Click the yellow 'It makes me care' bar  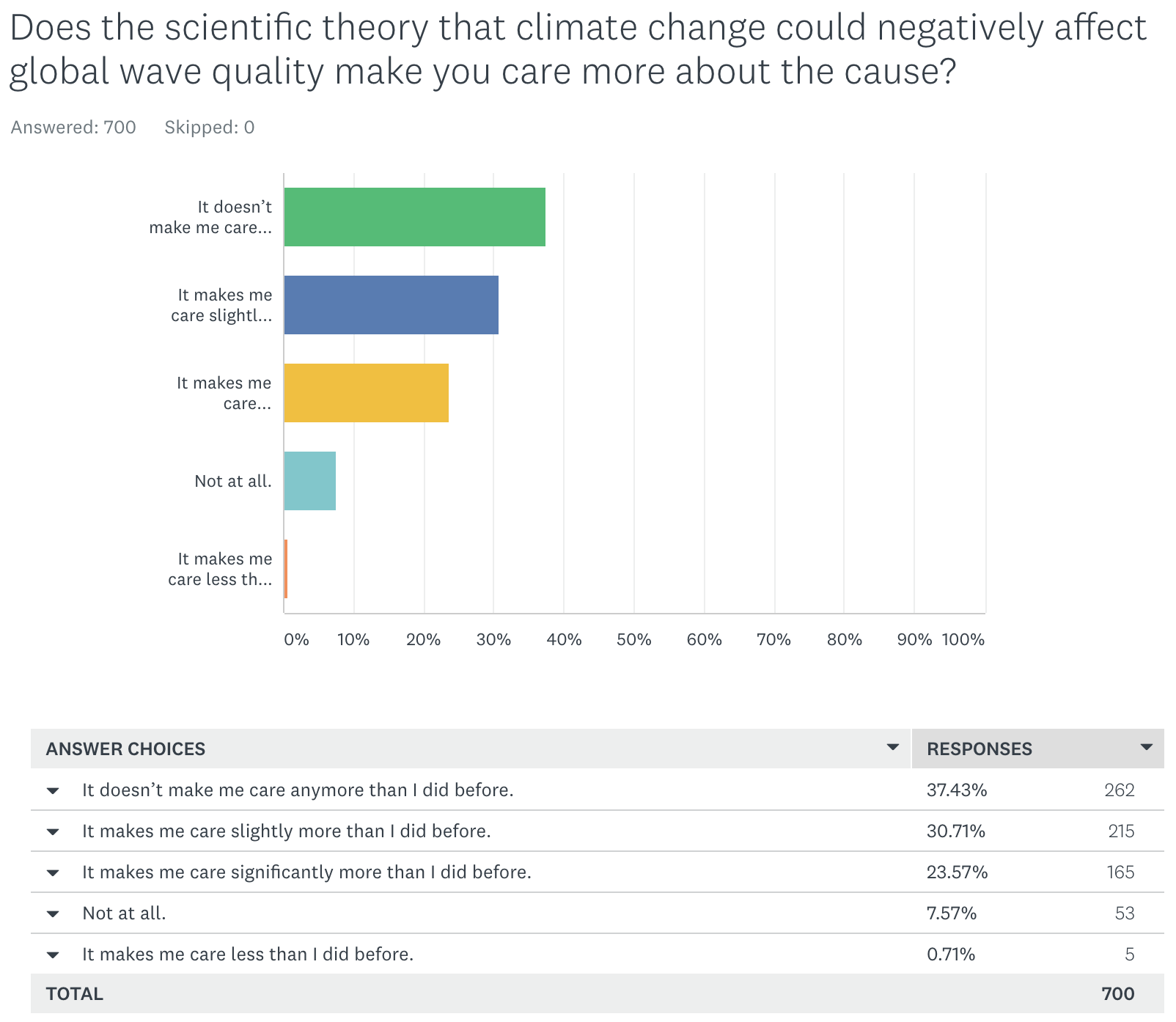[366, 393]
